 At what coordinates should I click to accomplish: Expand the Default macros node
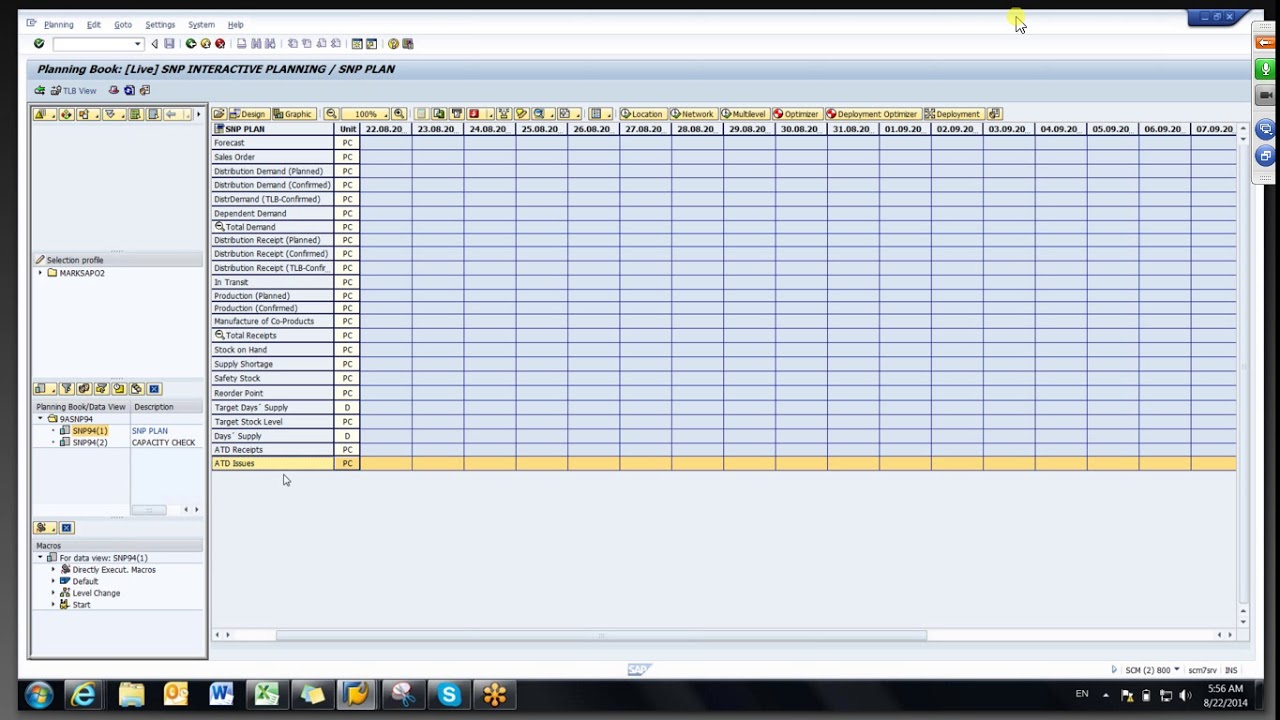pyautogui.click(x=54, y=581)
